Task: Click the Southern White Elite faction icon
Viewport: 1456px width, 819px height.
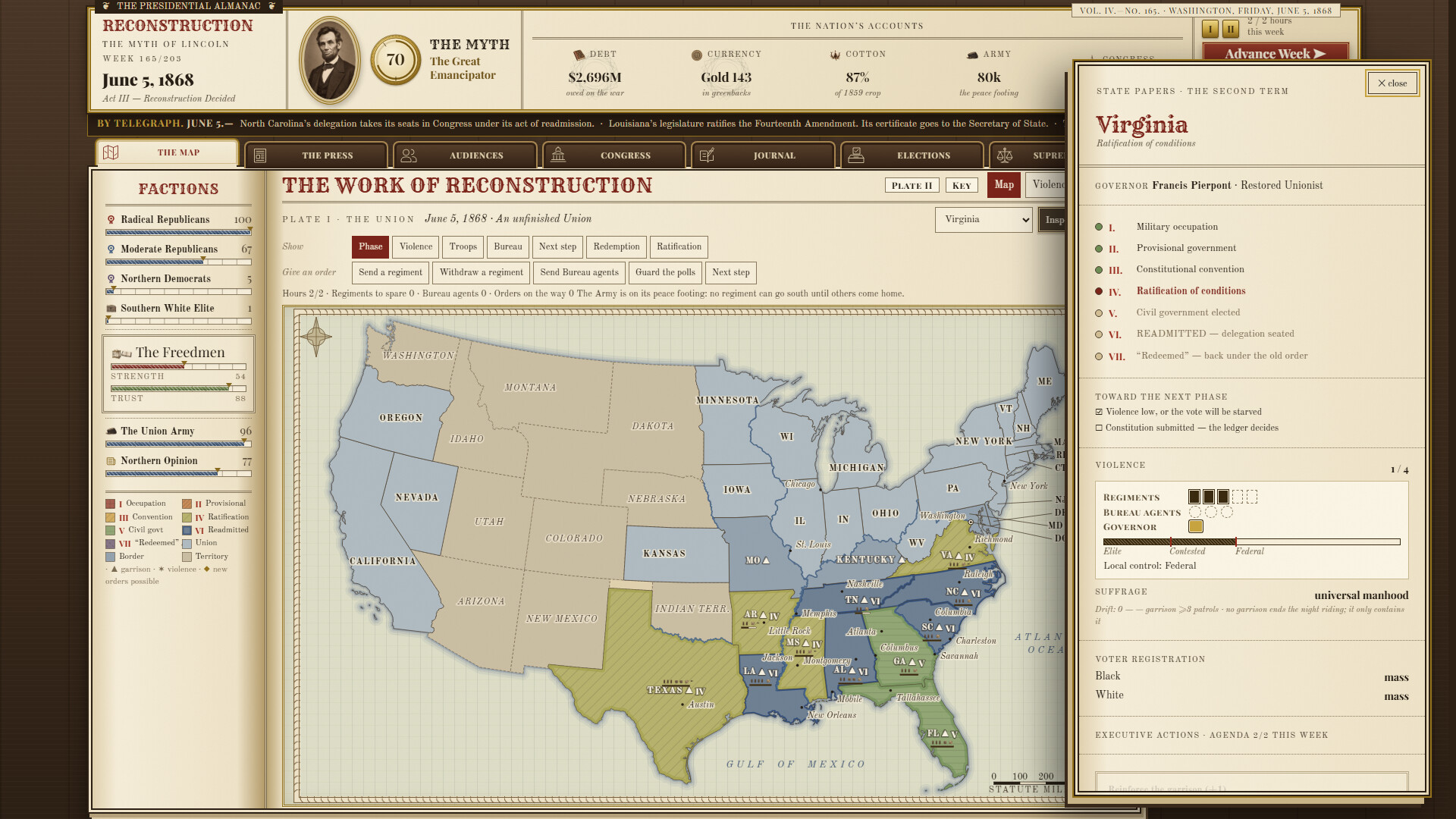Action: click(x=111, y=309)
